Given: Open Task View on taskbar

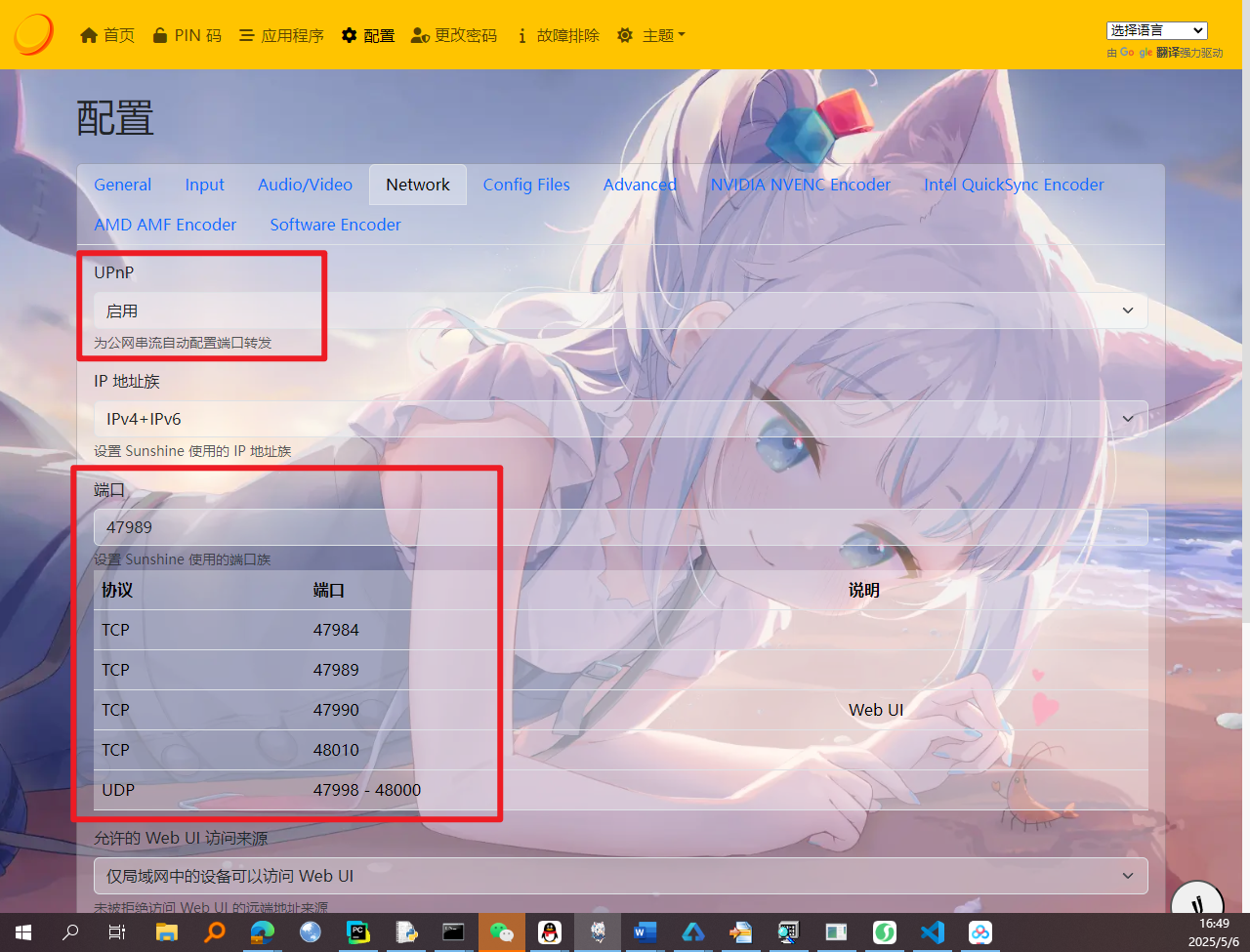Looking at the screenshot, I should pos(117,932).
